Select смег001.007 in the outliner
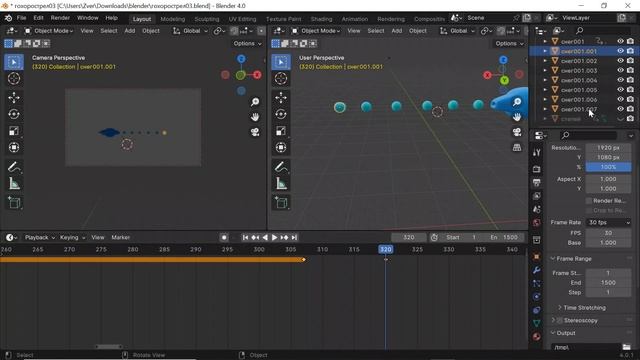 click(578, 109)
